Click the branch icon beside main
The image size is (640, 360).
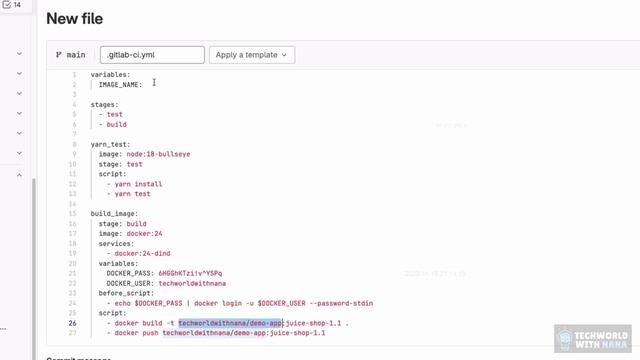[x=59, y=55]
